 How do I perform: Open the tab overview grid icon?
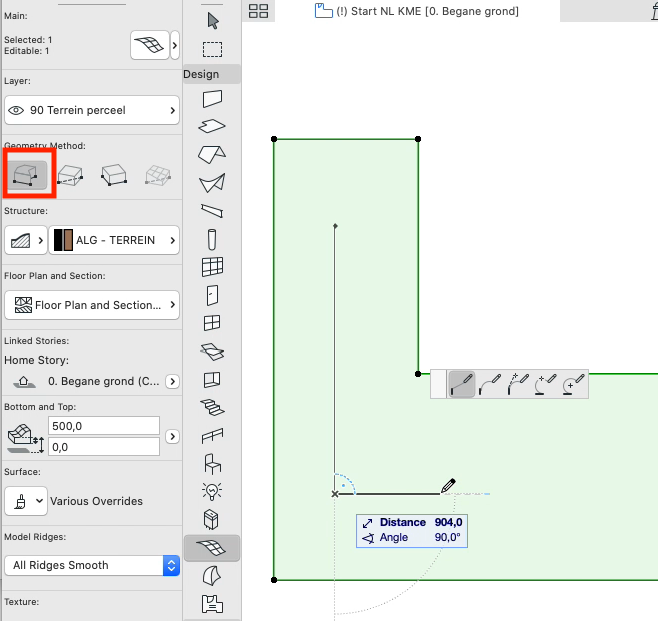(x=258, y=11)
